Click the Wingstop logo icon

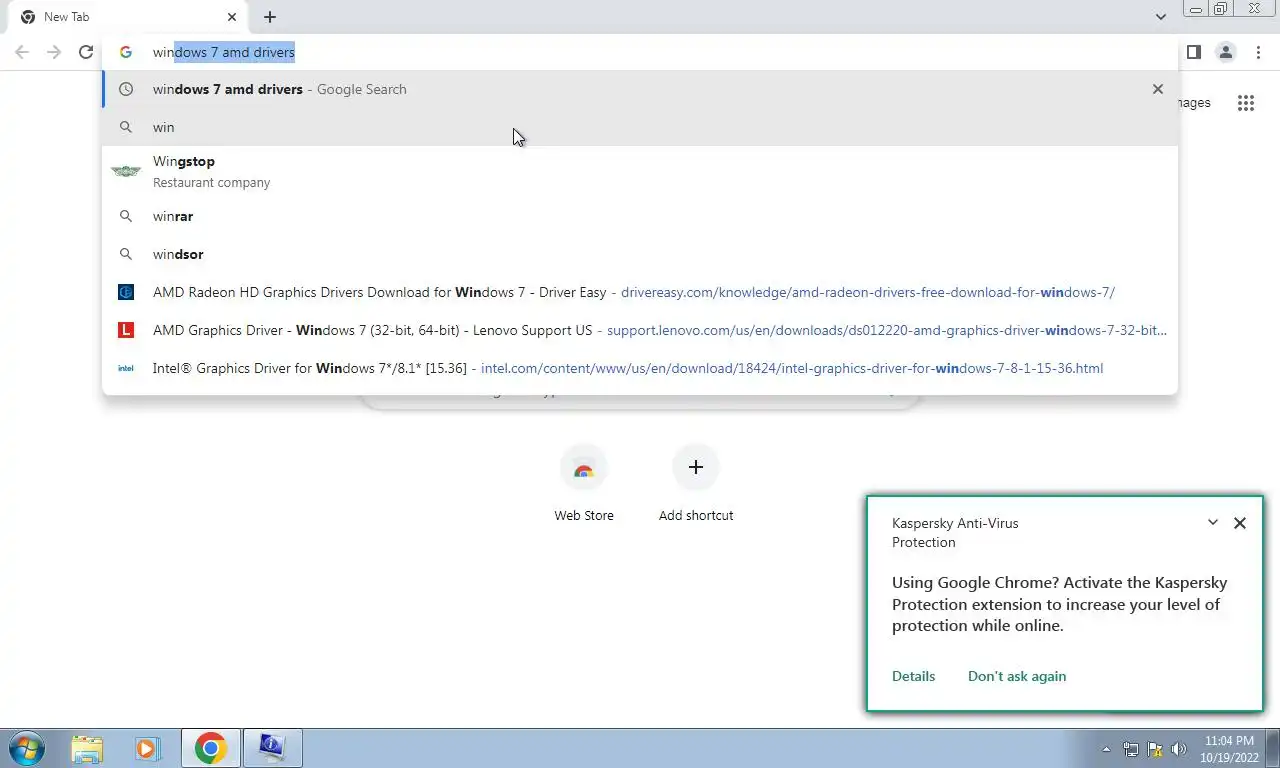pos(126,171)
